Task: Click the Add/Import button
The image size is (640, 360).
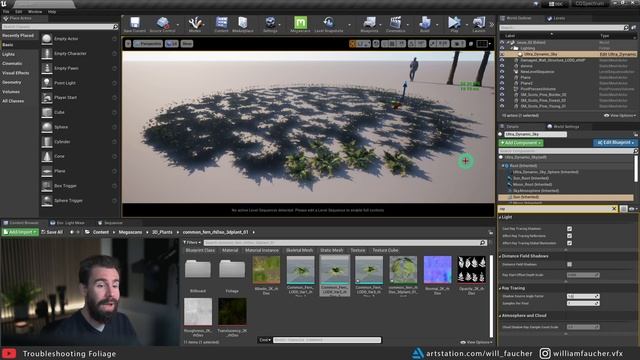Action: click(20, 232)
